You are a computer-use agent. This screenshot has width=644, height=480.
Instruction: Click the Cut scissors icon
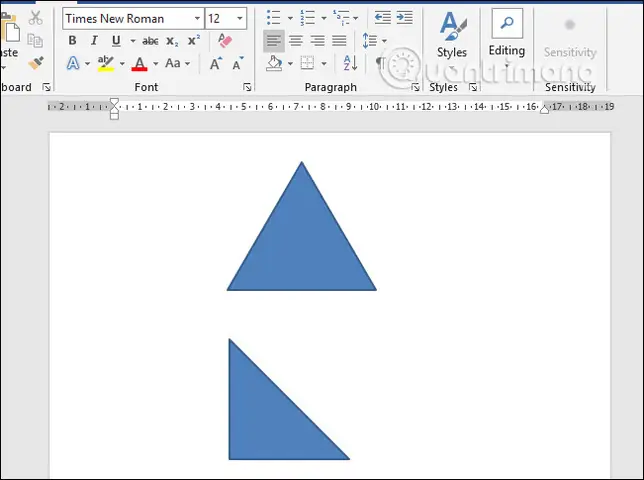[36, 18]
